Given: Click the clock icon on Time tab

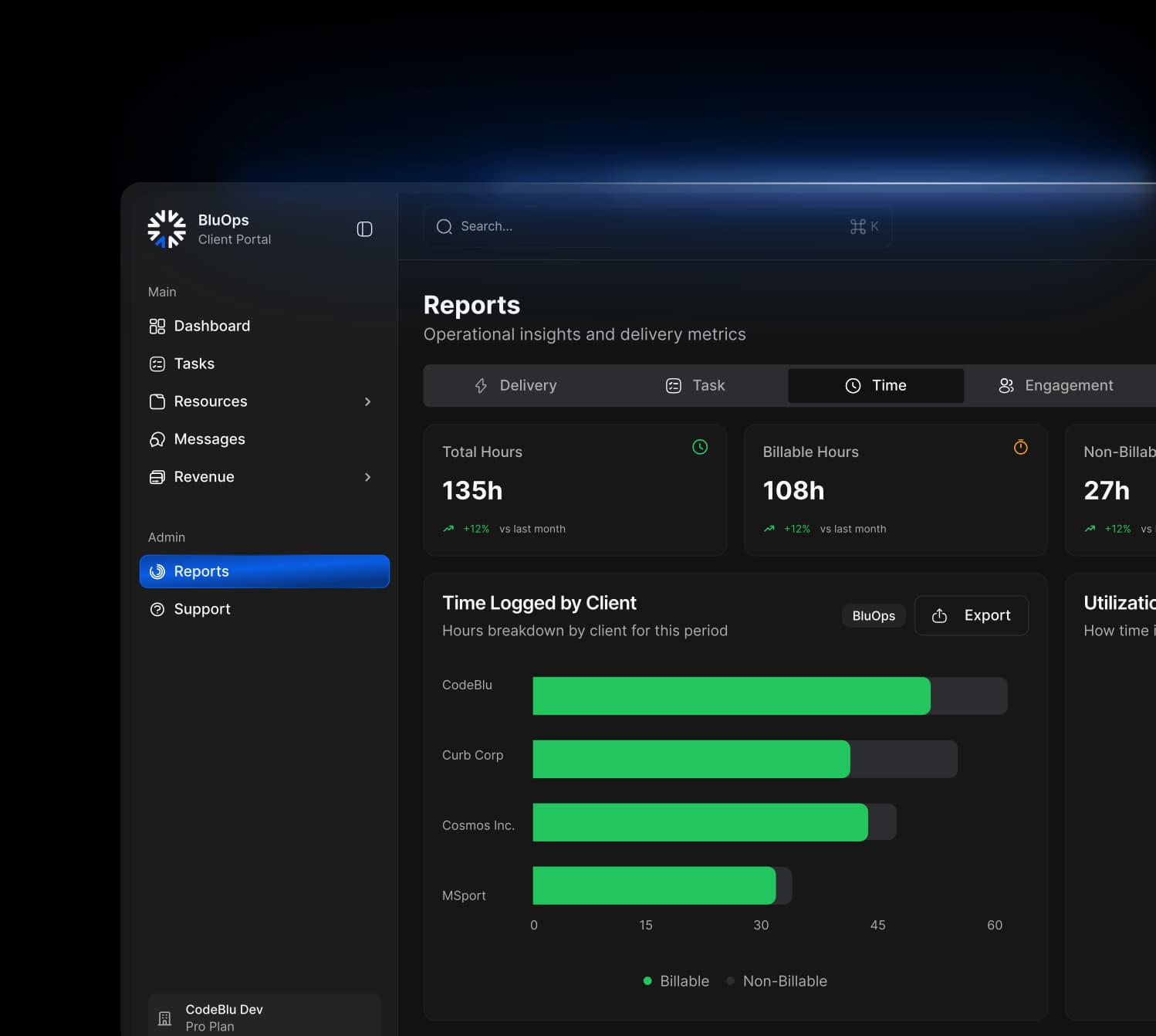Looking at the screenshot, I should coord(853,385).
